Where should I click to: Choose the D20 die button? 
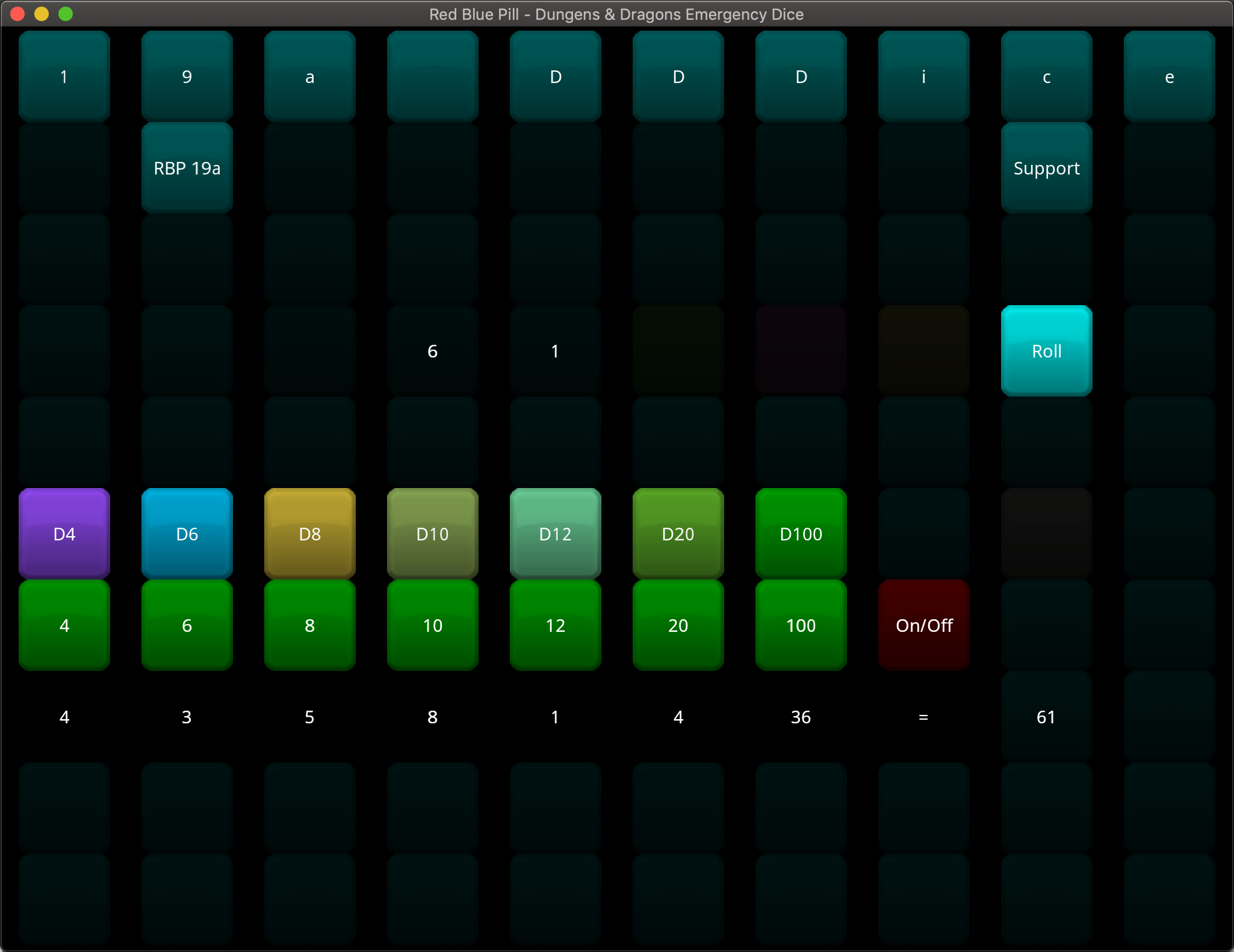(x=678, y=533)
